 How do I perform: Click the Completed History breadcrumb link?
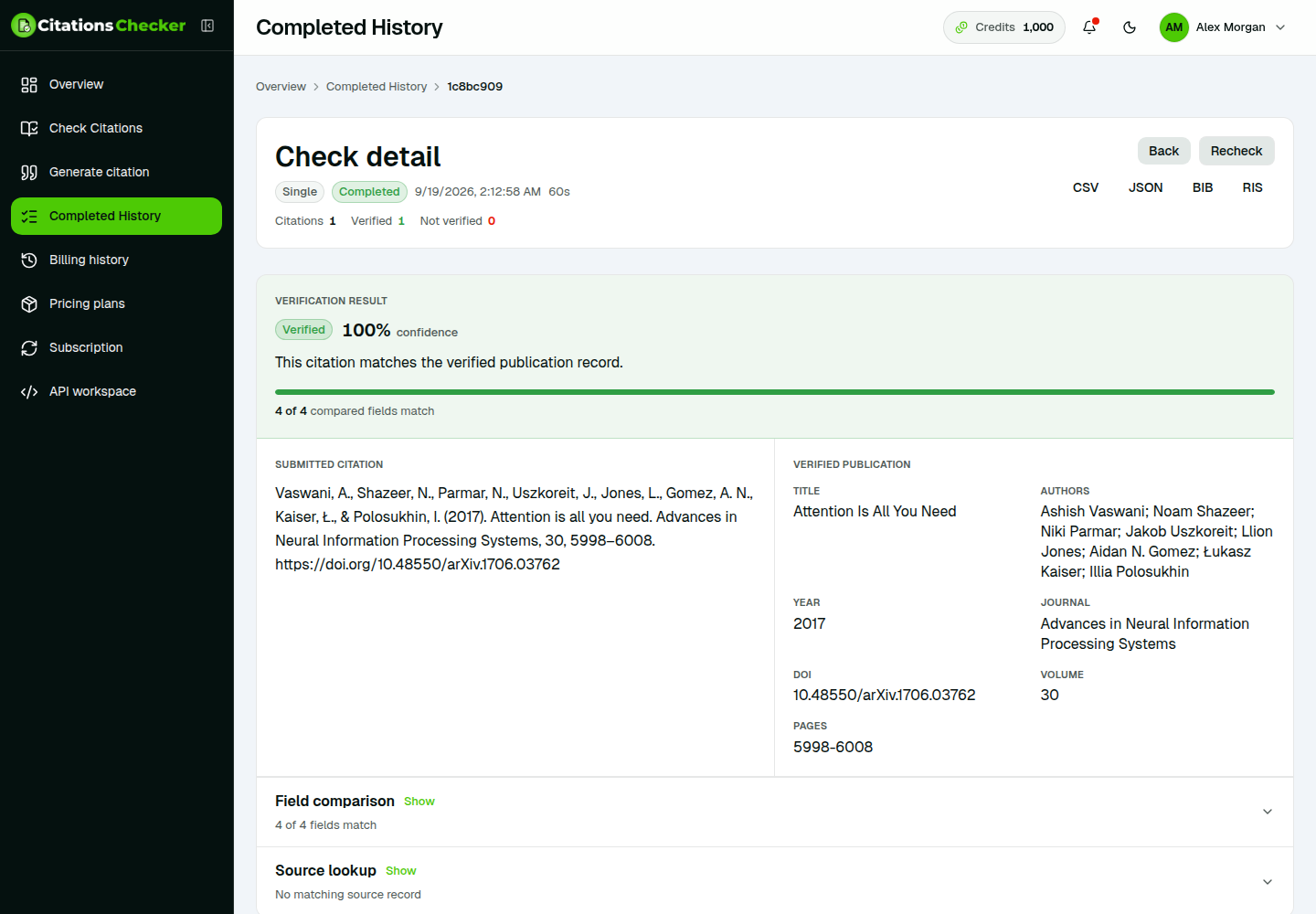377,87
